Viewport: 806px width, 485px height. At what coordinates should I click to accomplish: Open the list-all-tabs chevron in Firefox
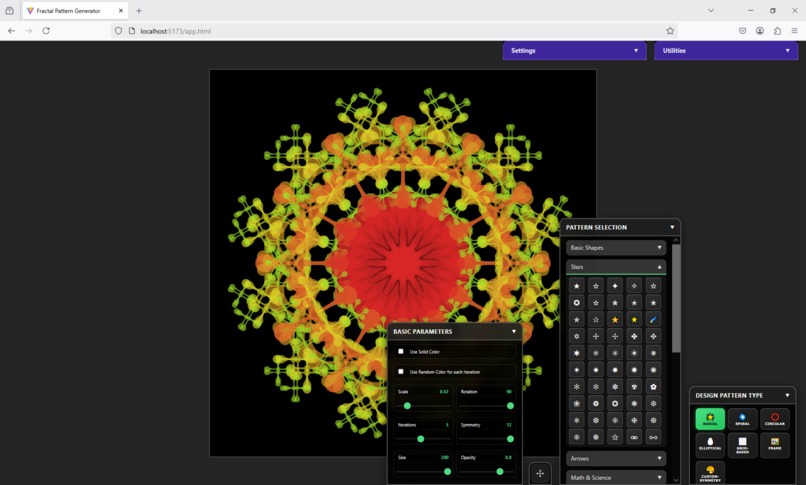[710, 10]
